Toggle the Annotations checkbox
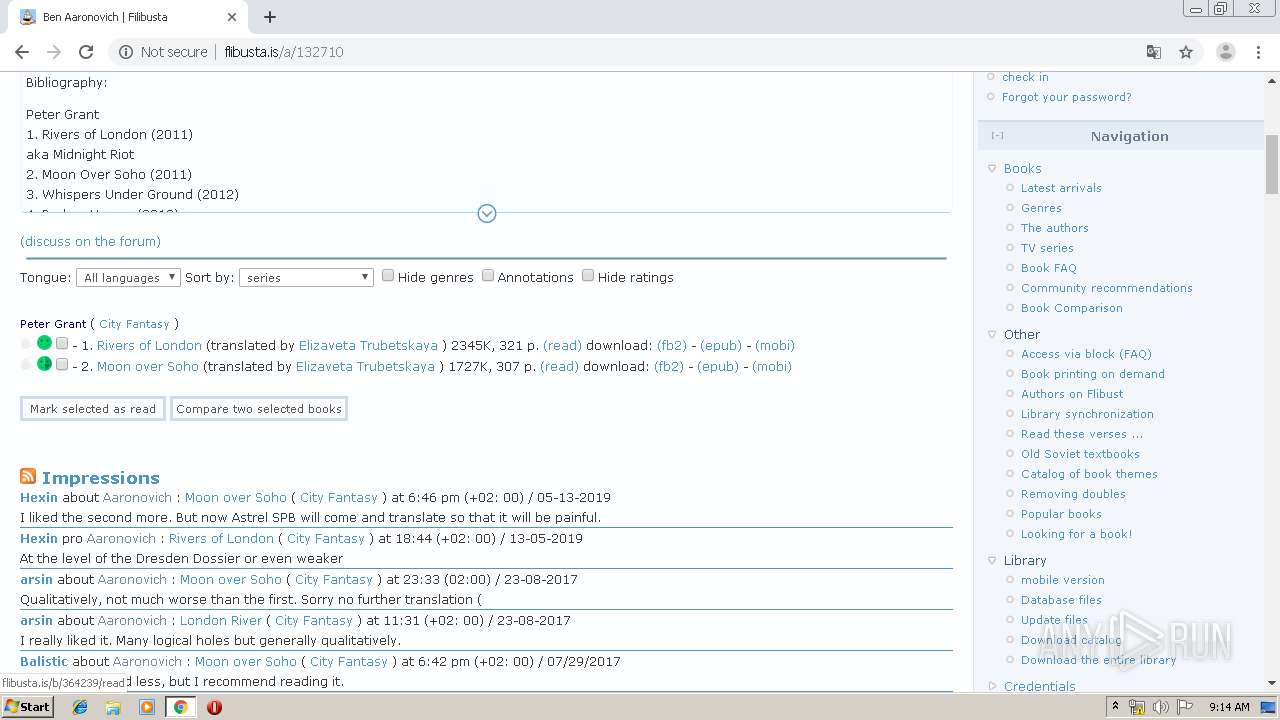1280x720 pixels. pos(488,276)
